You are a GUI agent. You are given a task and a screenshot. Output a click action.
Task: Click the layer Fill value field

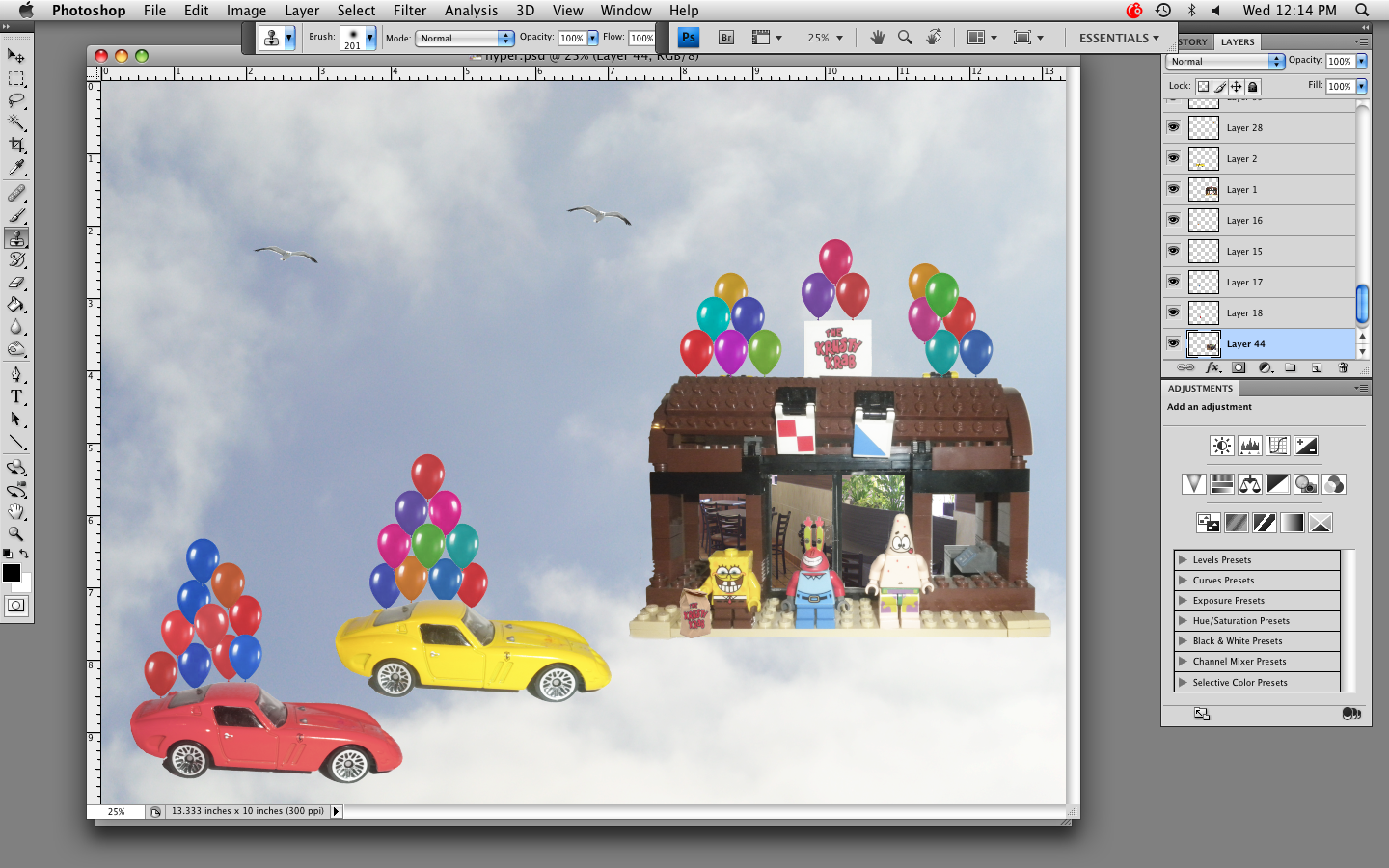pos(1340,86)
